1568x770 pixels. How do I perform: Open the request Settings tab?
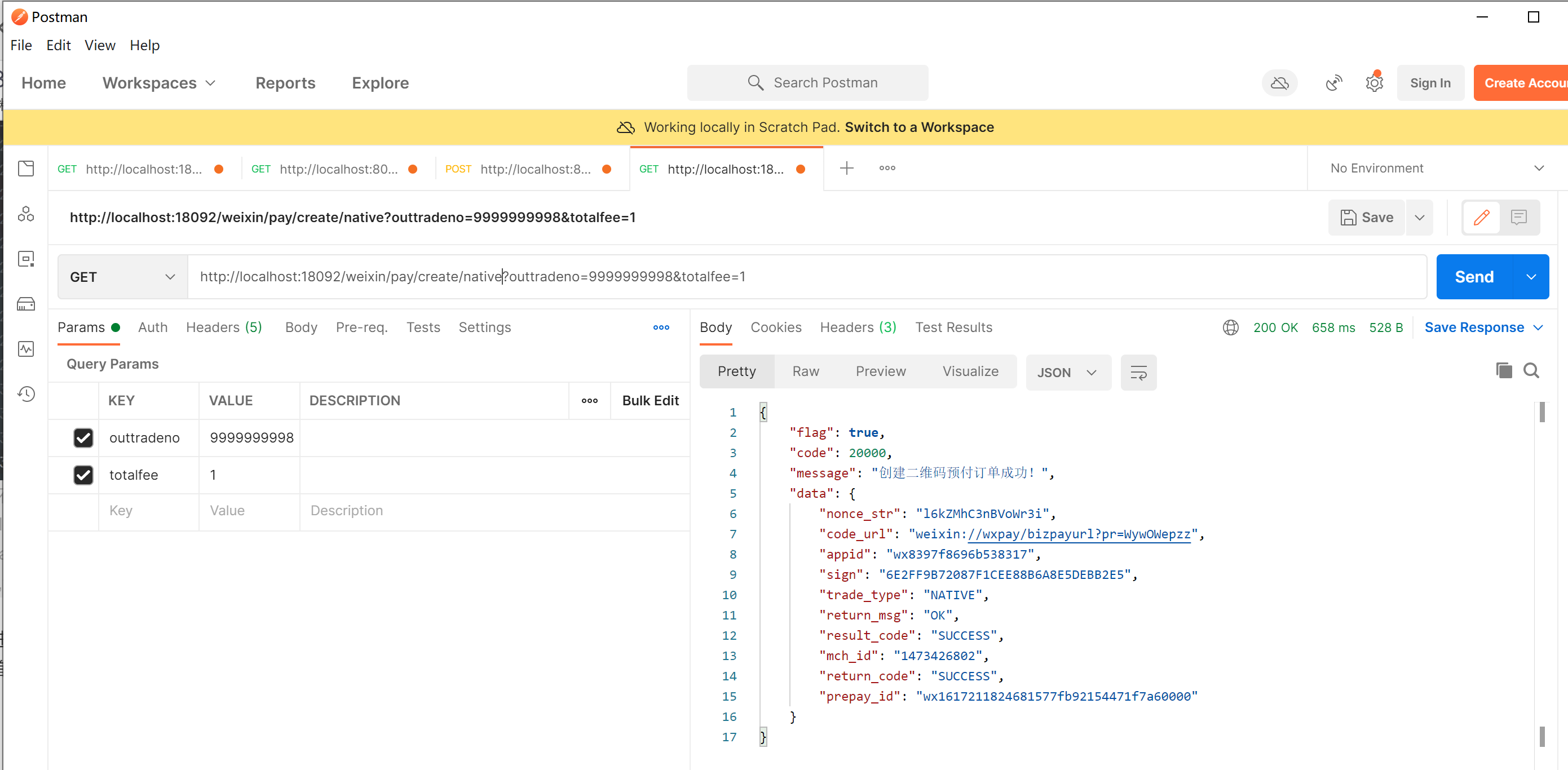point(484,328)
